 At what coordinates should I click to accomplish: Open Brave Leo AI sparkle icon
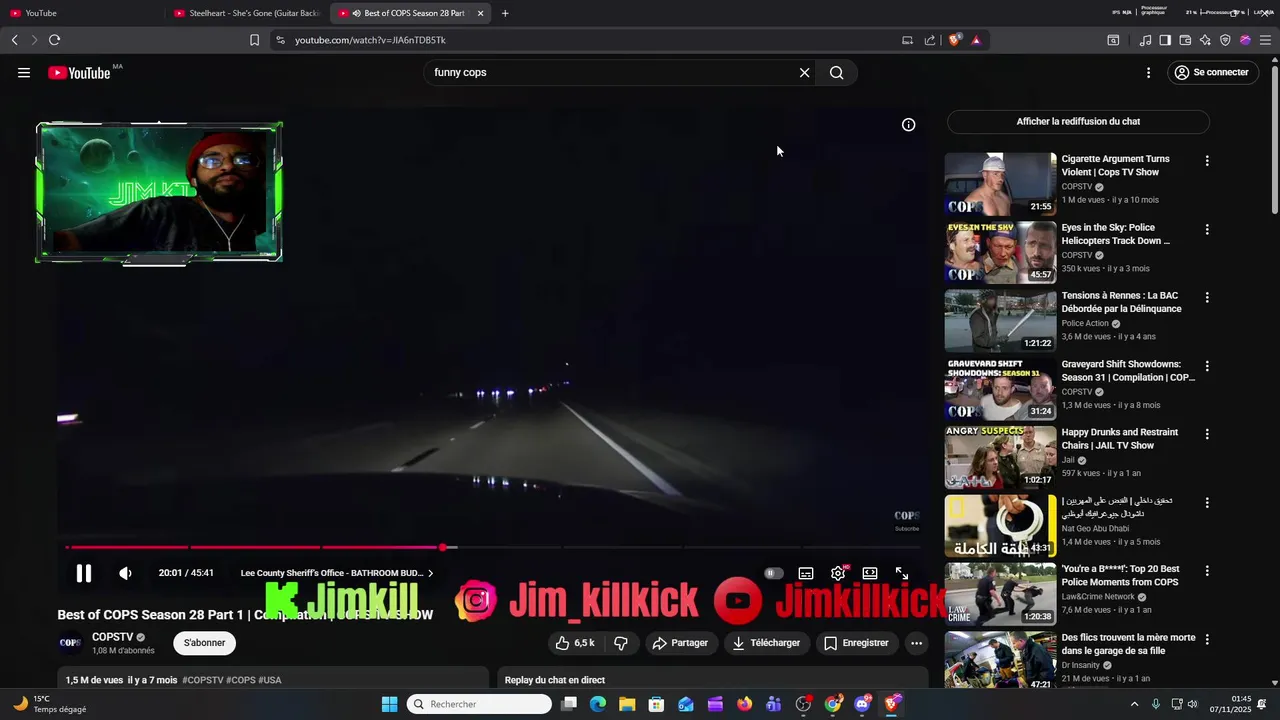pos(1205,40)
